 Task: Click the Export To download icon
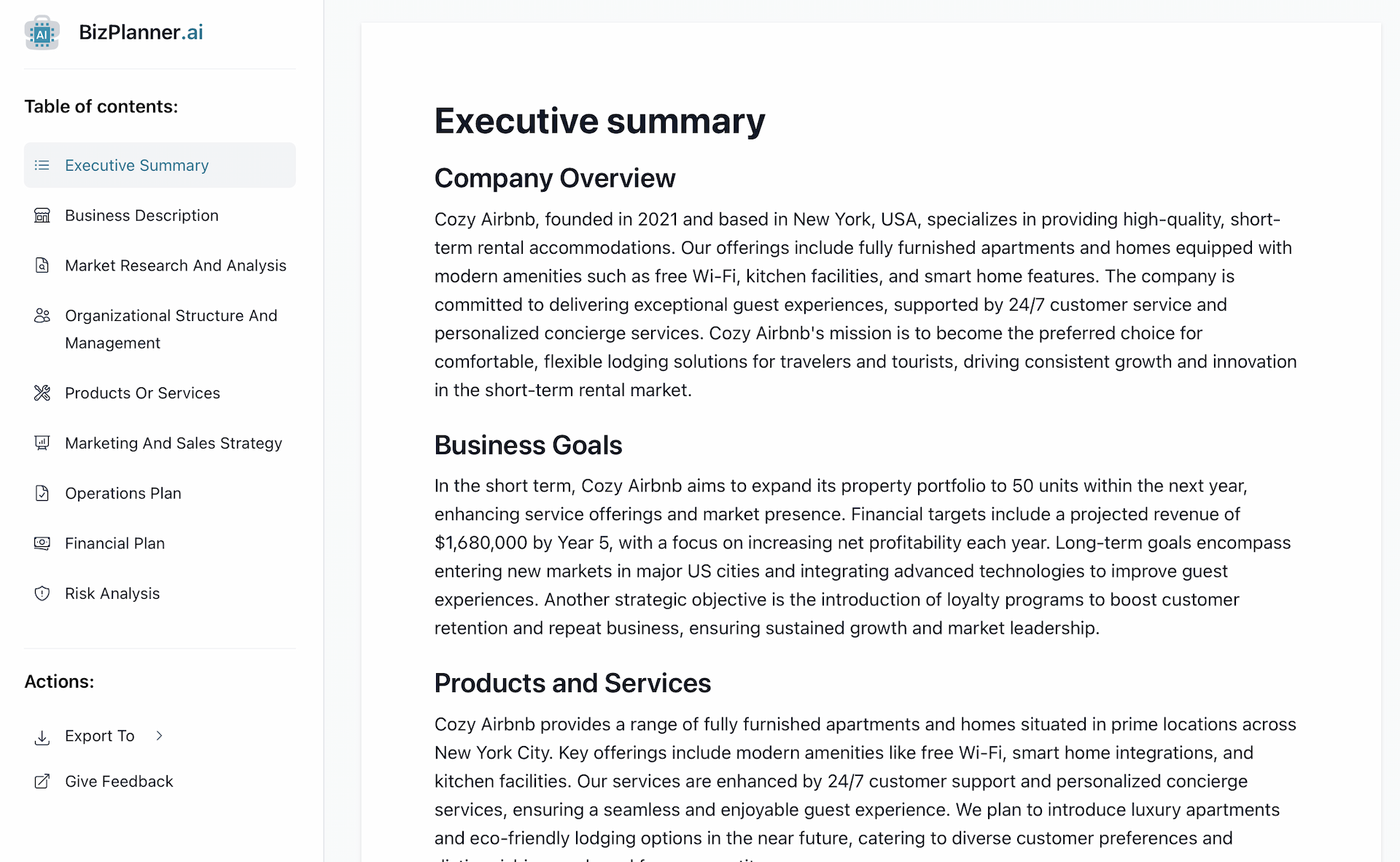click(42, 737)
